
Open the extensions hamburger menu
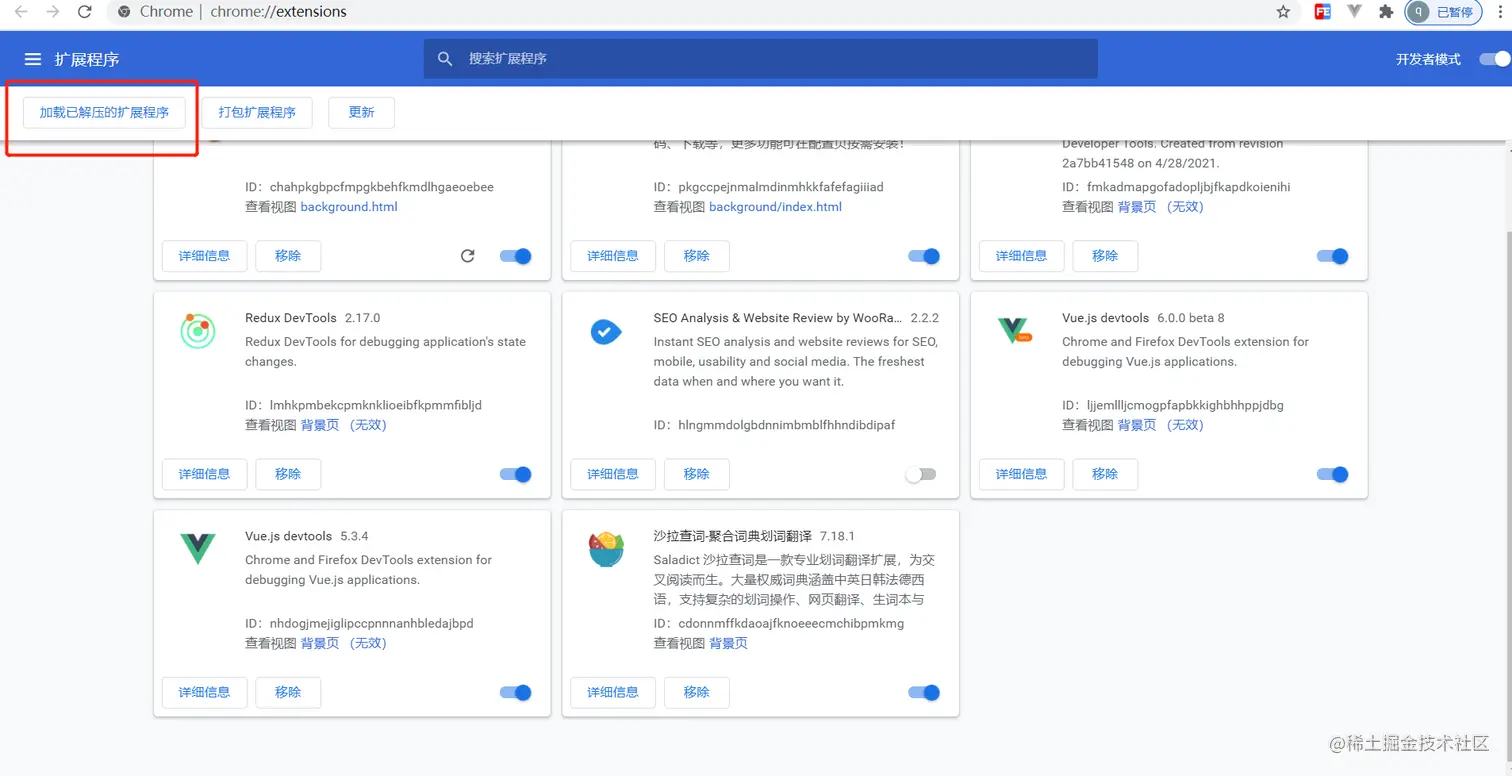[33, 60]
